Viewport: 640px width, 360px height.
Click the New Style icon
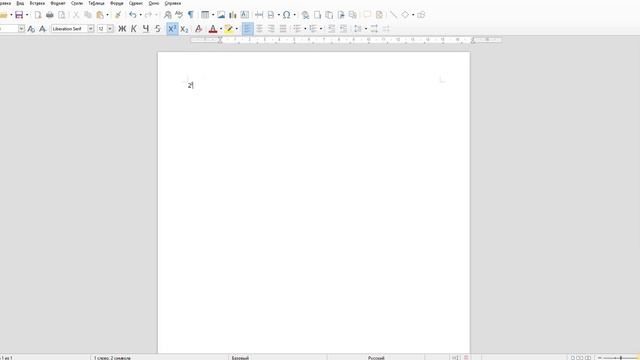tap(42, 29)
